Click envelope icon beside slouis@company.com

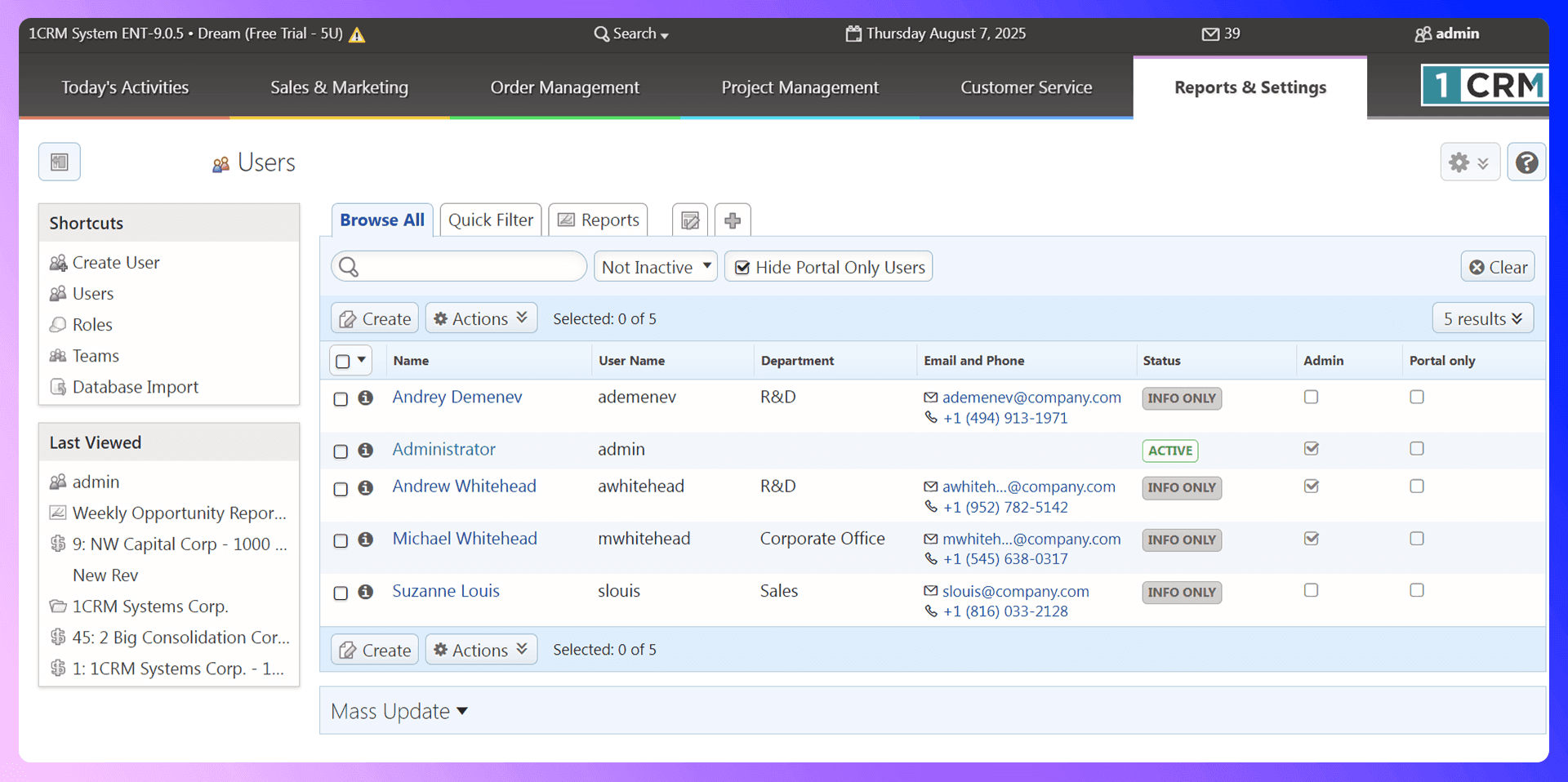[930, 591]
